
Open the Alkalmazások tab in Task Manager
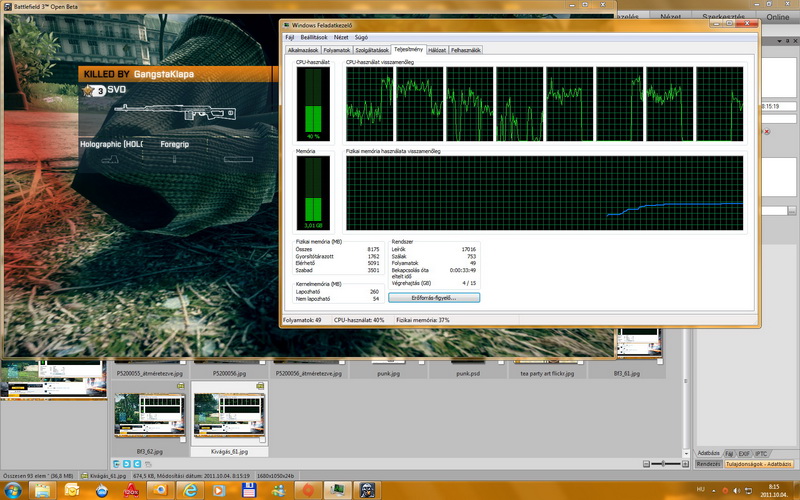(x=303, y=50)
